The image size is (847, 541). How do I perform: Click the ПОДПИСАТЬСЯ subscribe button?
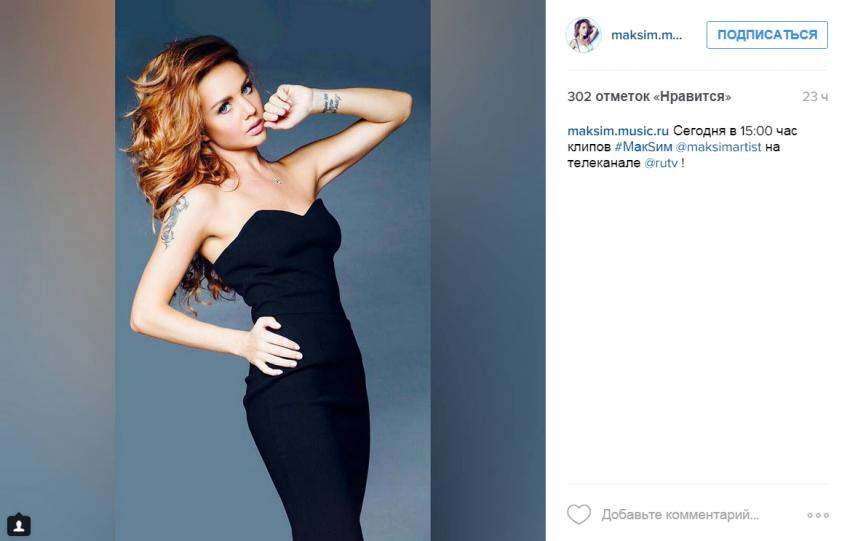pos(767,35)
